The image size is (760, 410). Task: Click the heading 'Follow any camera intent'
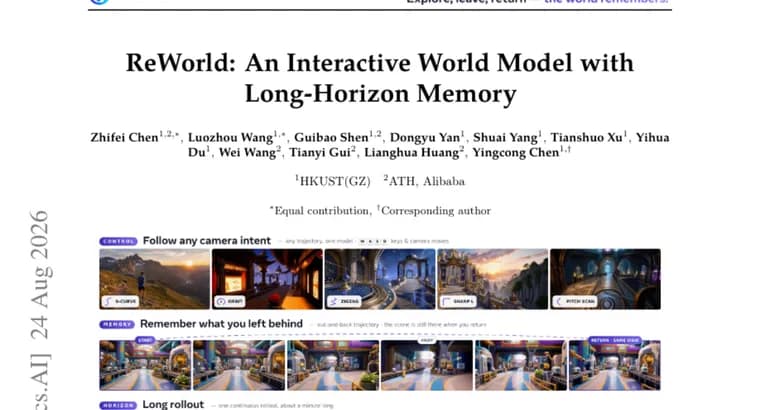(x=207, y=241)
